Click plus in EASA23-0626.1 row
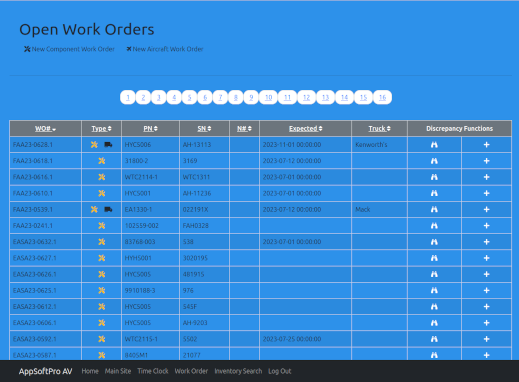The width and height of the screenshot is (519, 382). coord(486,274)
